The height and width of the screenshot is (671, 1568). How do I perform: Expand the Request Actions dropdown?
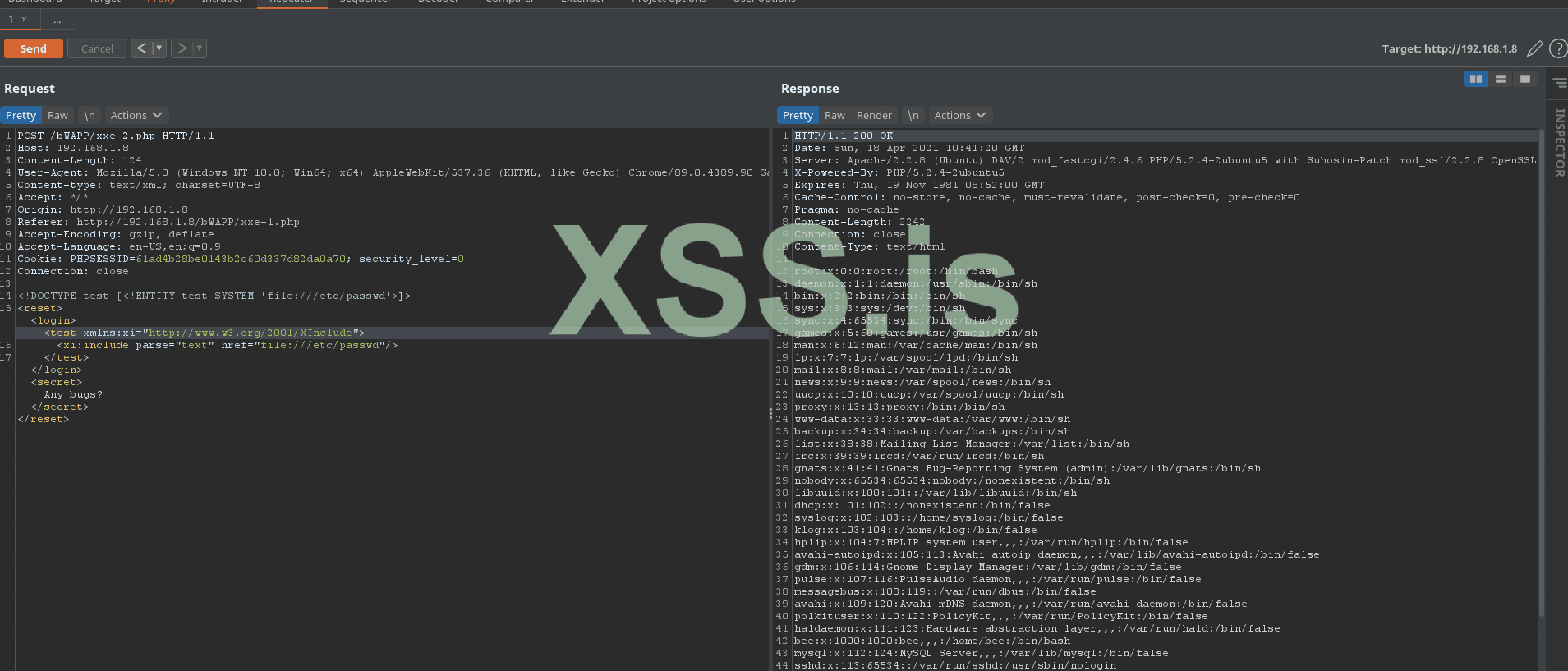click(x=136, y=116)
